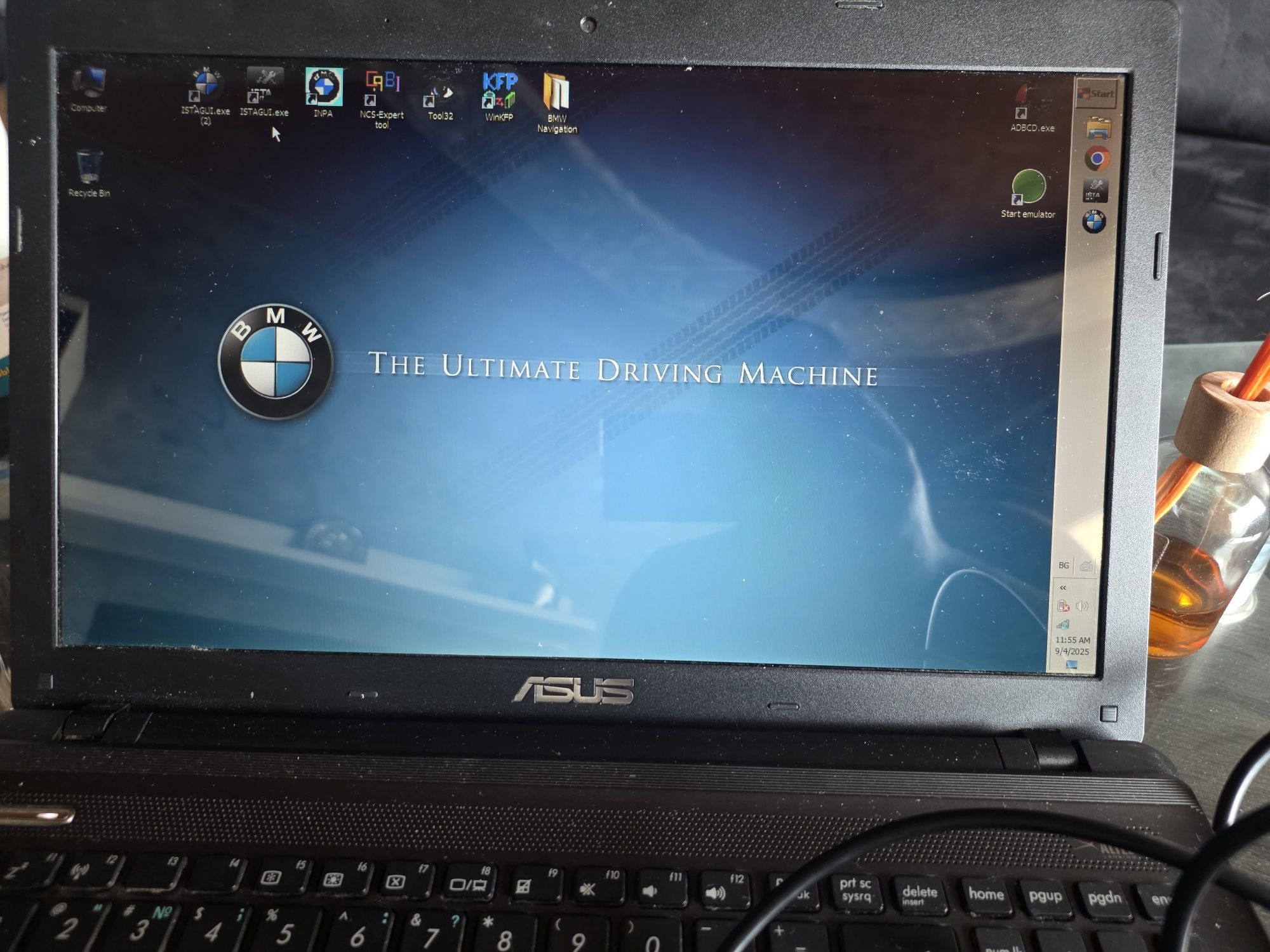Viewport: 1270px width, 952px height.
Task: Start the NCS-Expert tool shortcut
Action: [x=382, y=100]
